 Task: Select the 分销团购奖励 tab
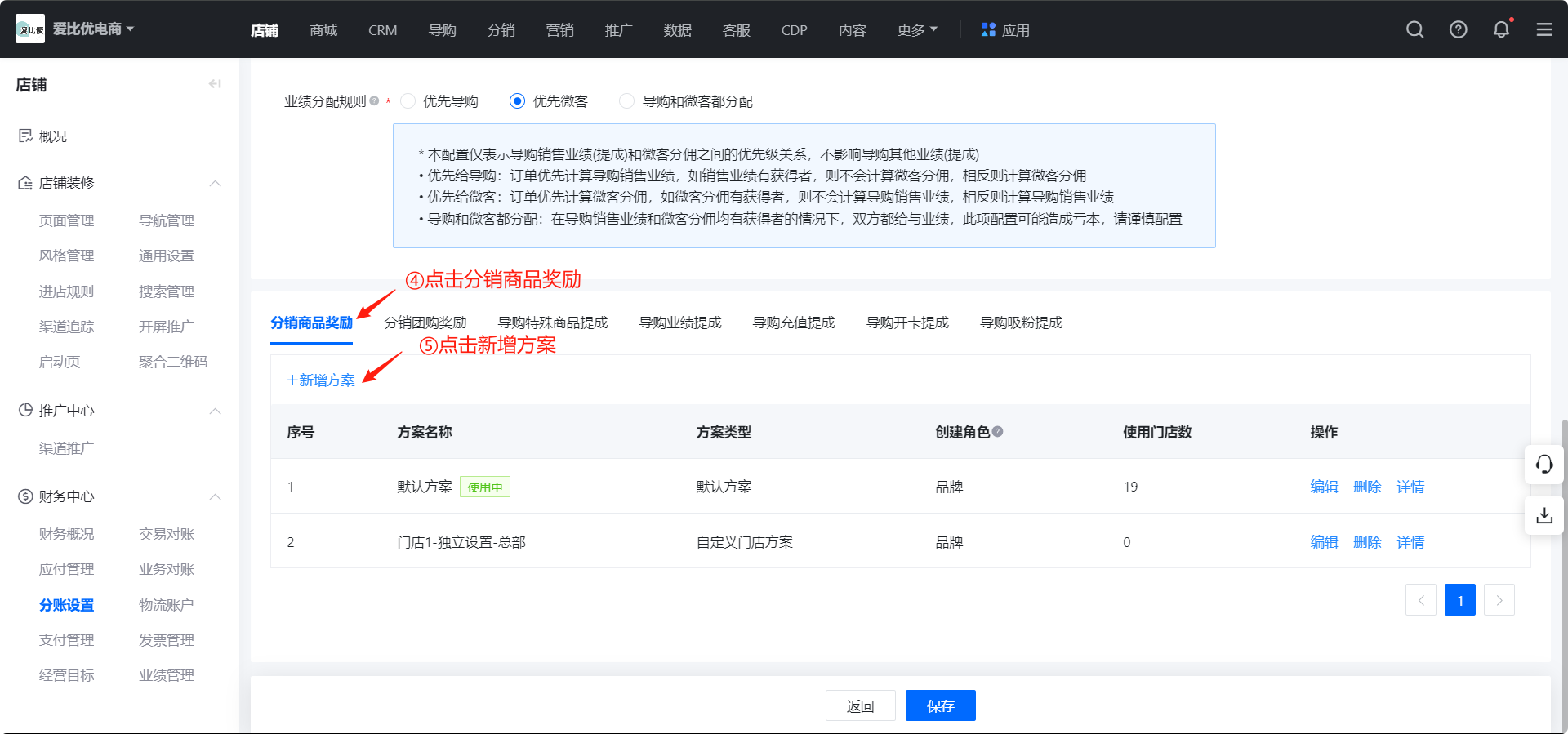[x=425, y=323]
